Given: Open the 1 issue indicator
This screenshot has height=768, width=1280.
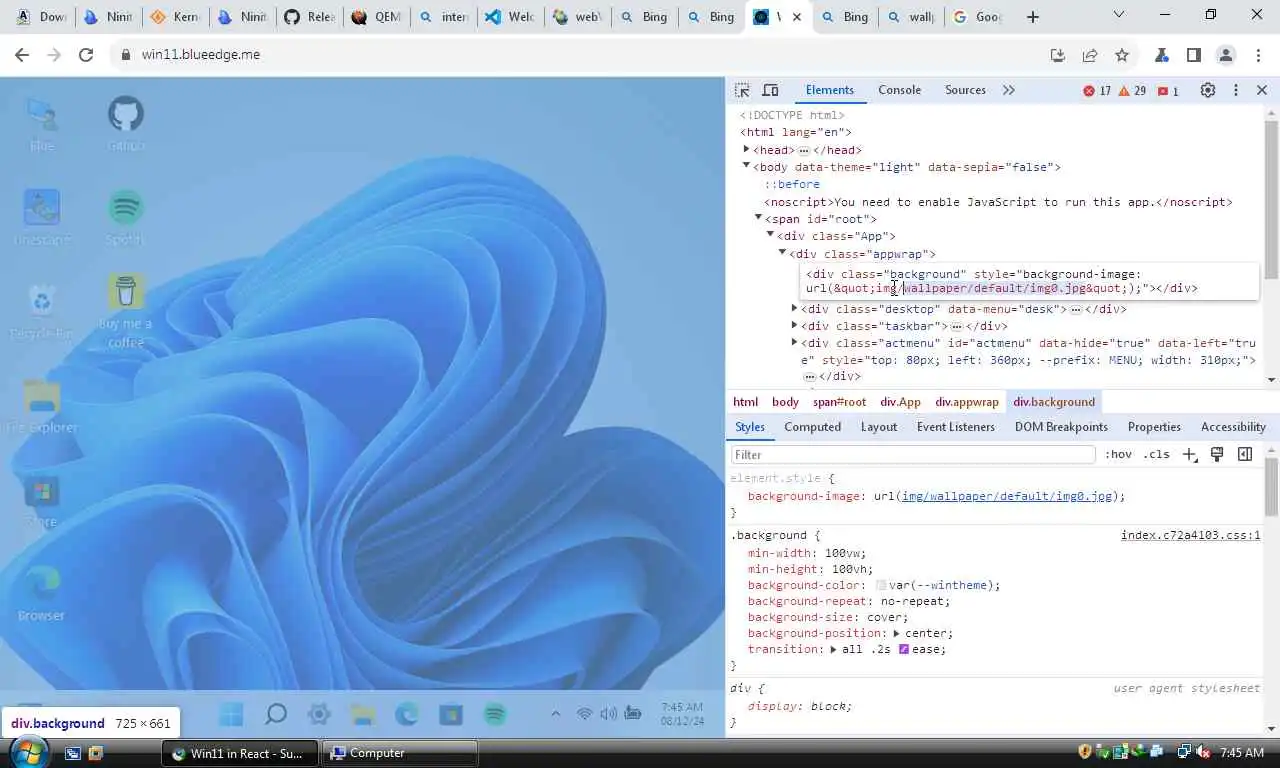Looking at the screenshot, I should pyautogui.click(x=1168, y=91).
